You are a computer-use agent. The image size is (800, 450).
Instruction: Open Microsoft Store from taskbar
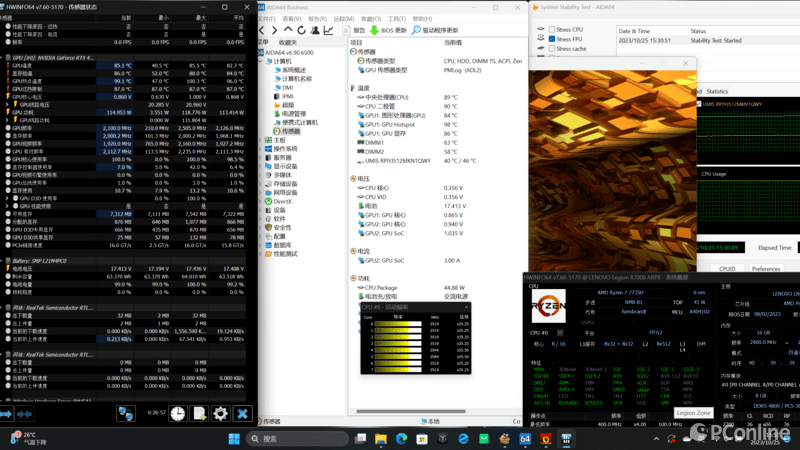point(422,439)
